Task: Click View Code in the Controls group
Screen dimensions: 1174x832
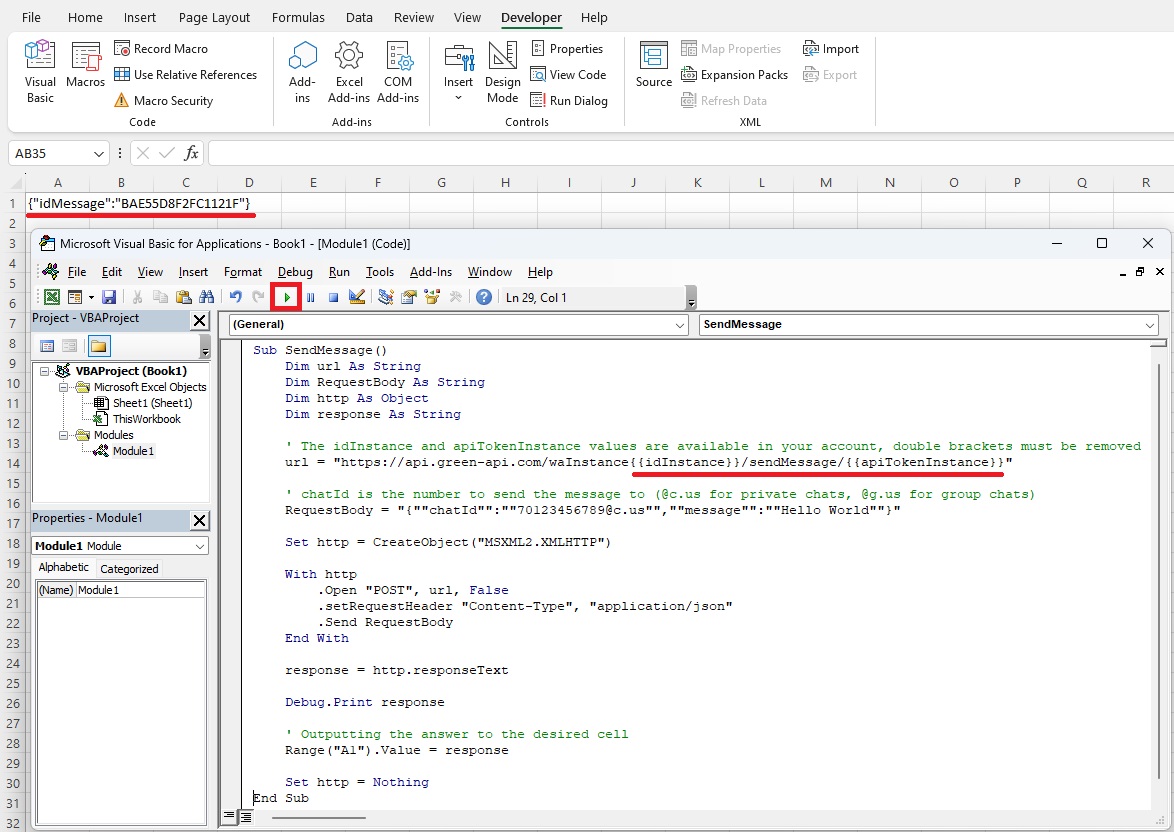Action: 568,75
